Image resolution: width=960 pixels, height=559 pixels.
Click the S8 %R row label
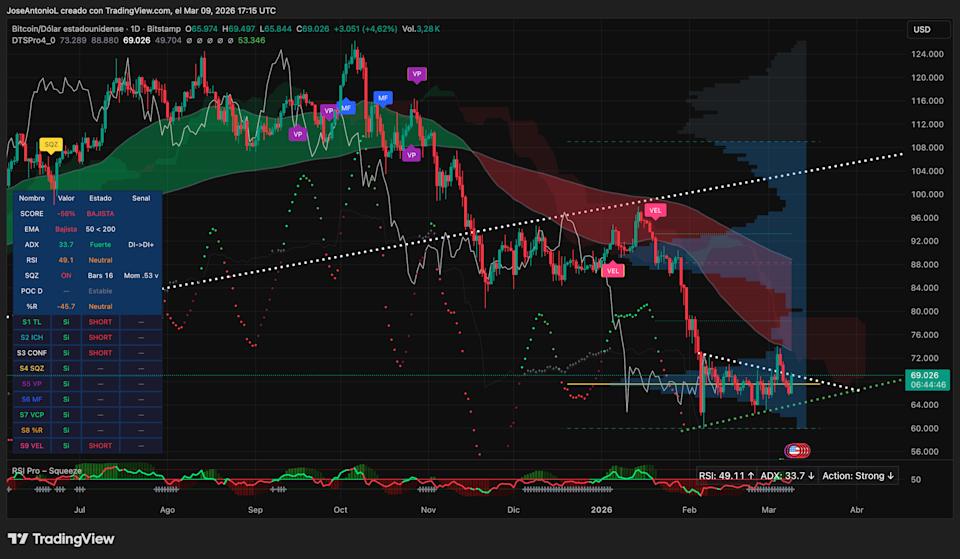click(32, 430)
